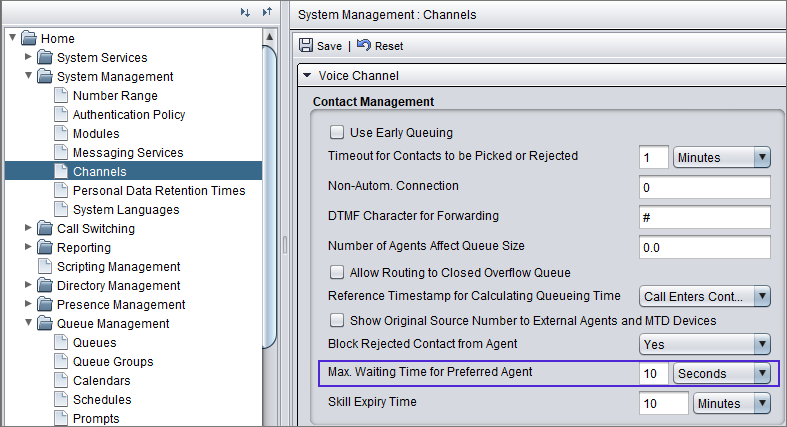Open Personal Data Retention Times item
This screenshot has height=427, width=787.
[x=158, y=191]
